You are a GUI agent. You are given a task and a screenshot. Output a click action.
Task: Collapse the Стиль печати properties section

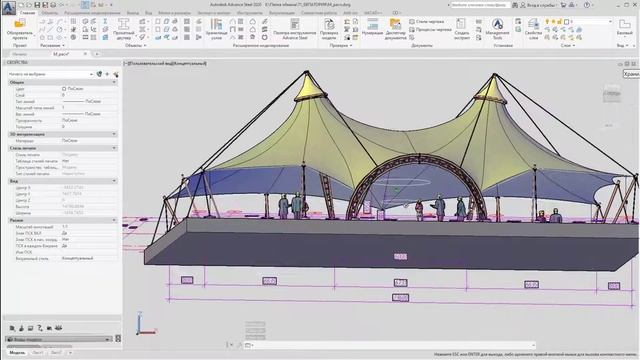(114, 148)
